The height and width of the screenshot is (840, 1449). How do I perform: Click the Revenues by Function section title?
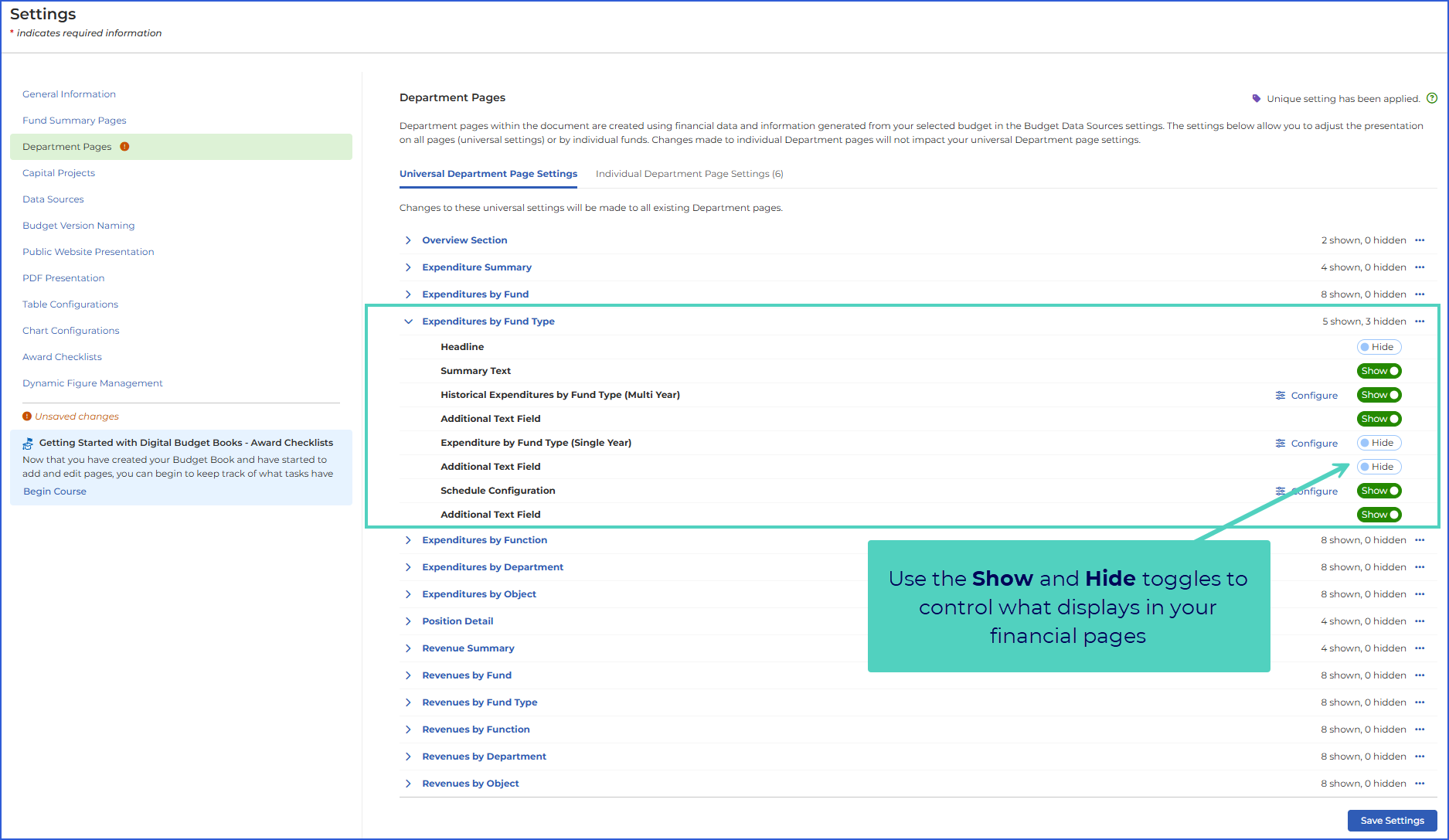coord(476,729)
